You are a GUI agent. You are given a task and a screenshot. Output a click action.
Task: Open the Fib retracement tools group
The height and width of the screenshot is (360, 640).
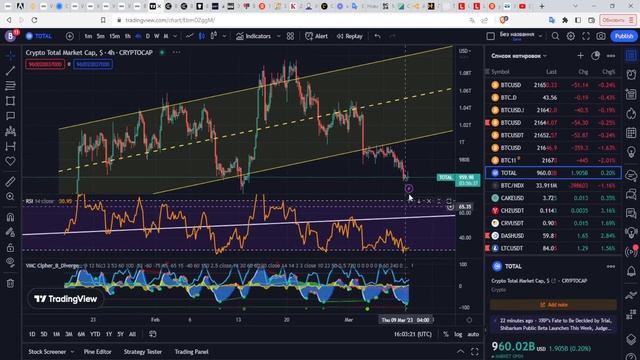[10, 86]
